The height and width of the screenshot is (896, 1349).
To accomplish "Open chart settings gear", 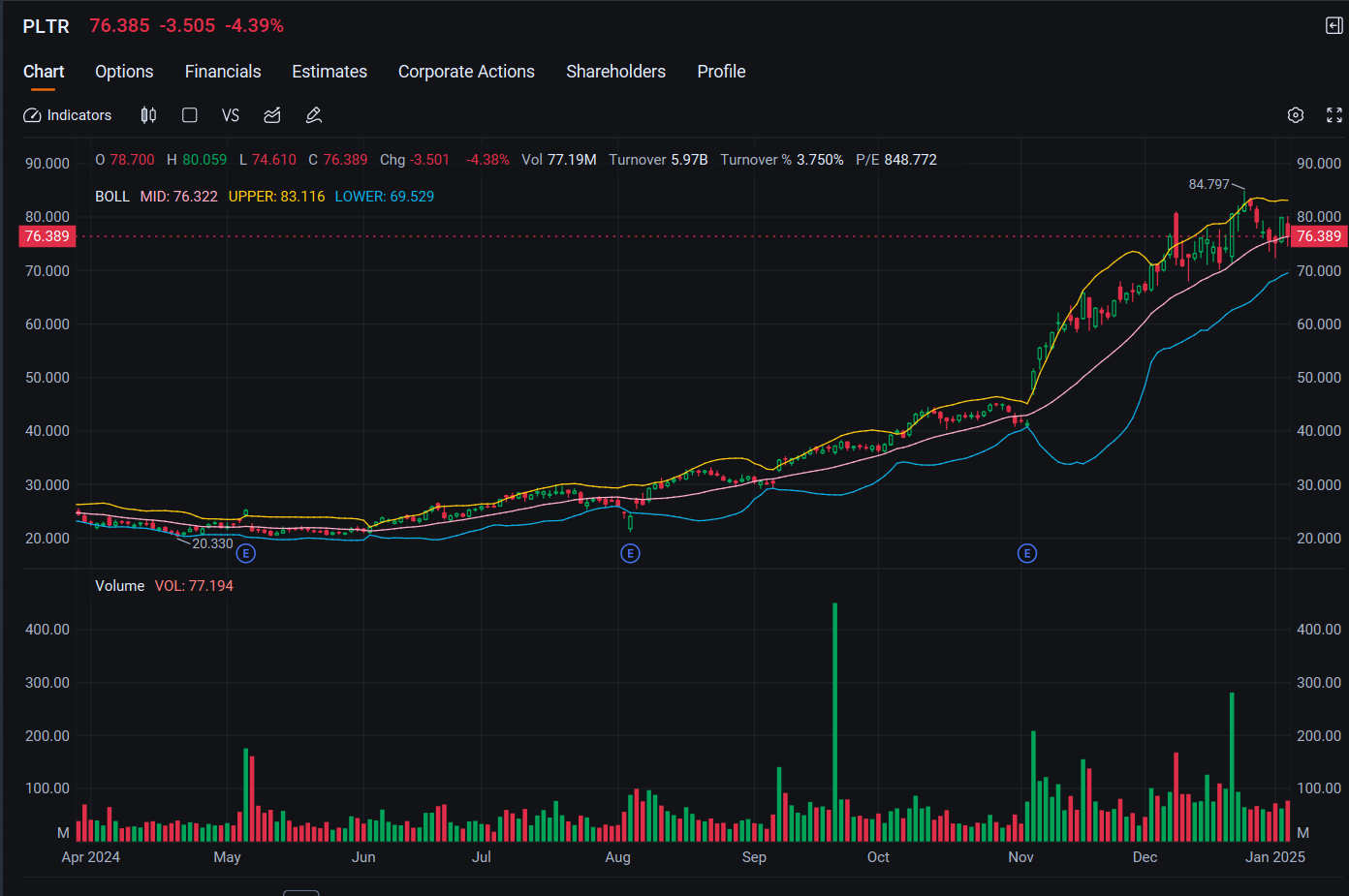I will pos(1296,115).
